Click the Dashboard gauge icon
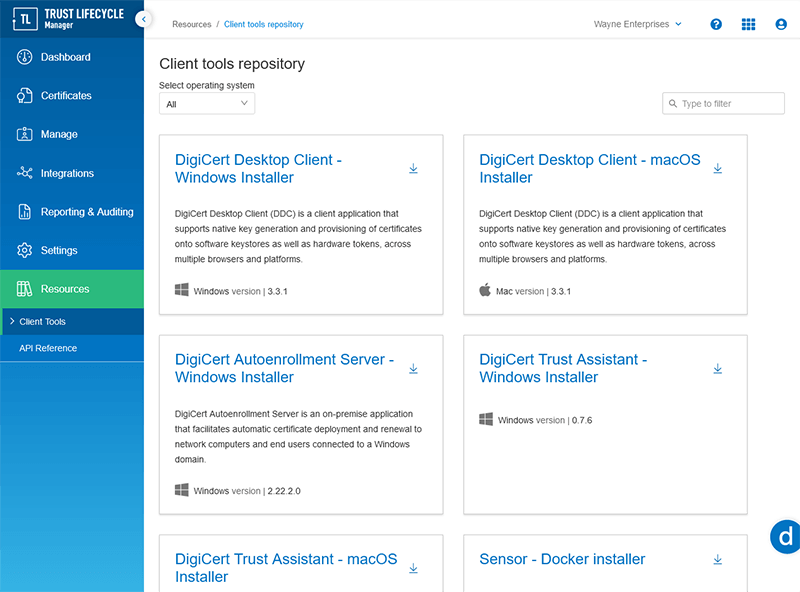Viewport: 800px width, 592px height. [x=24, y=57]
